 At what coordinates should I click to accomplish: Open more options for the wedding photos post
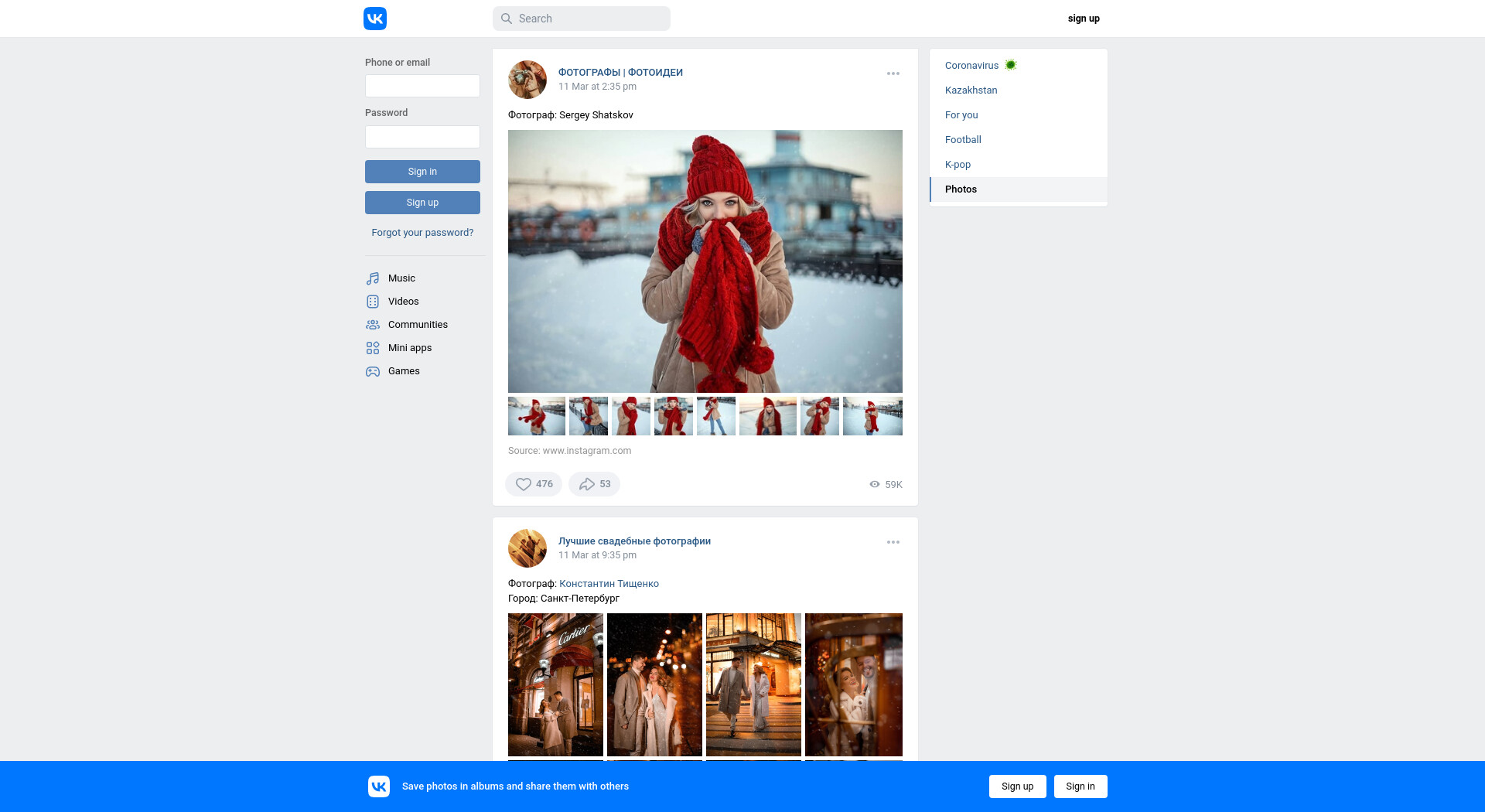(893, 542)
